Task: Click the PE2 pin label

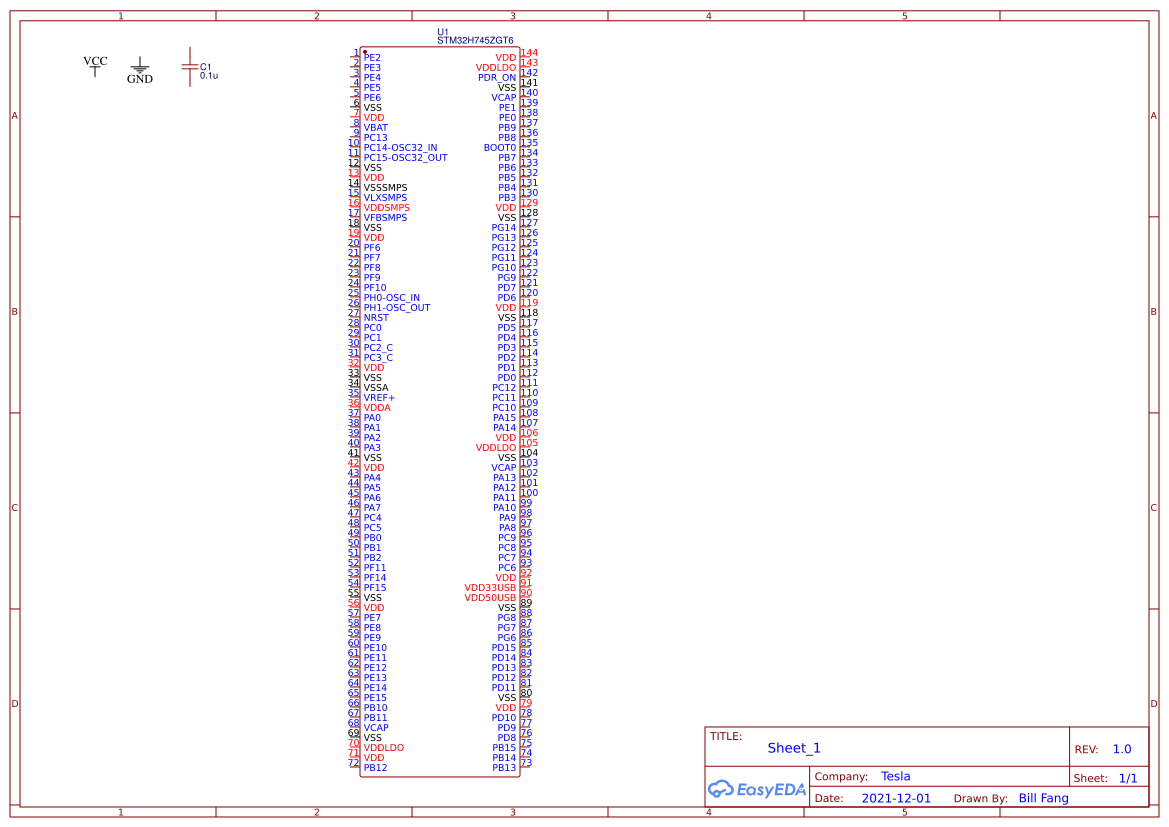Action: click(372, 57)
